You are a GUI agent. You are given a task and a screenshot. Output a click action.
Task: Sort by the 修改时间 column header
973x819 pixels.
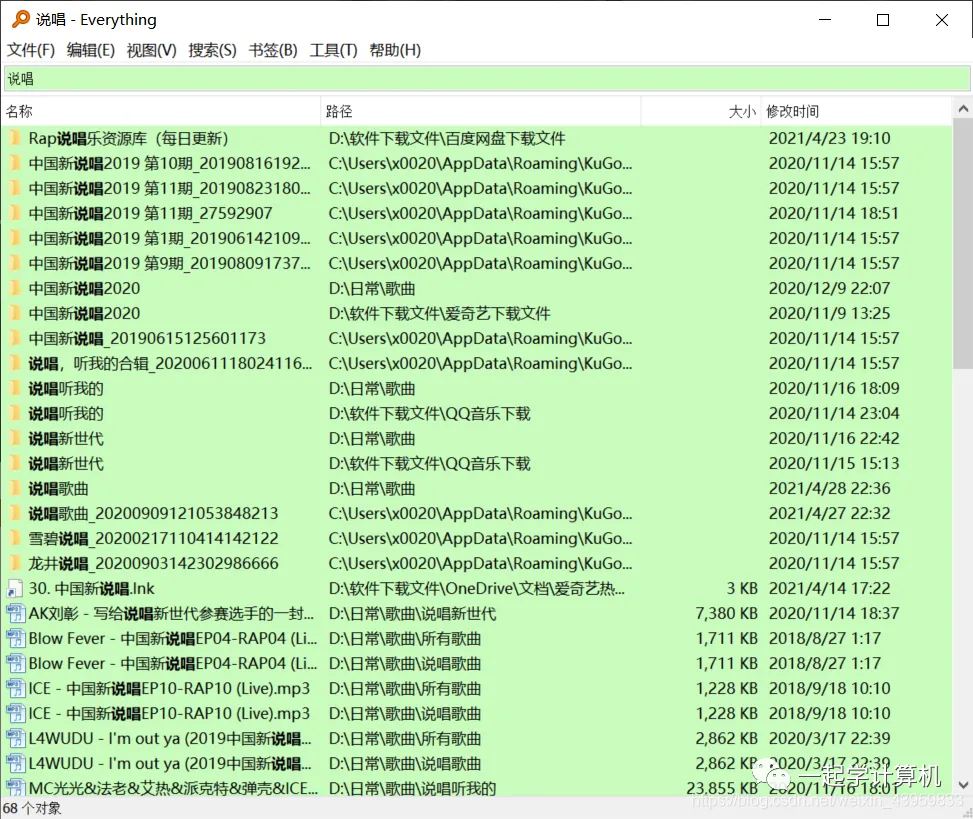tap(856, 112)
